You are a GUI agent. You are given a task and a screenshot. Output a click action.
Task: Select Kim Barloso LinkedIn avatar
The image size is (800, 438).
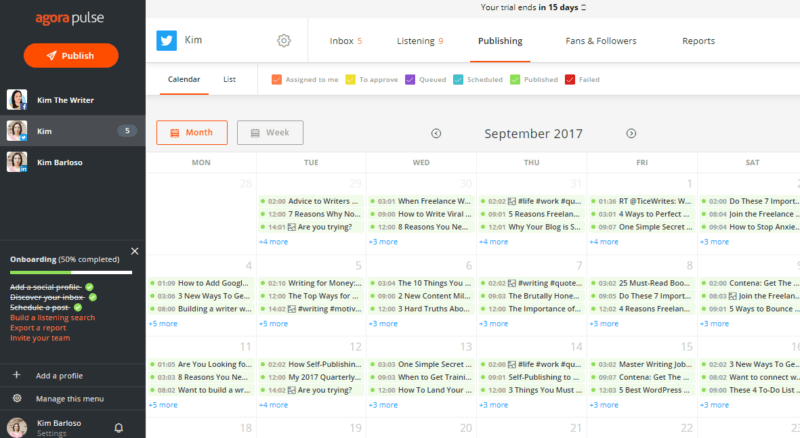point(16,162)
